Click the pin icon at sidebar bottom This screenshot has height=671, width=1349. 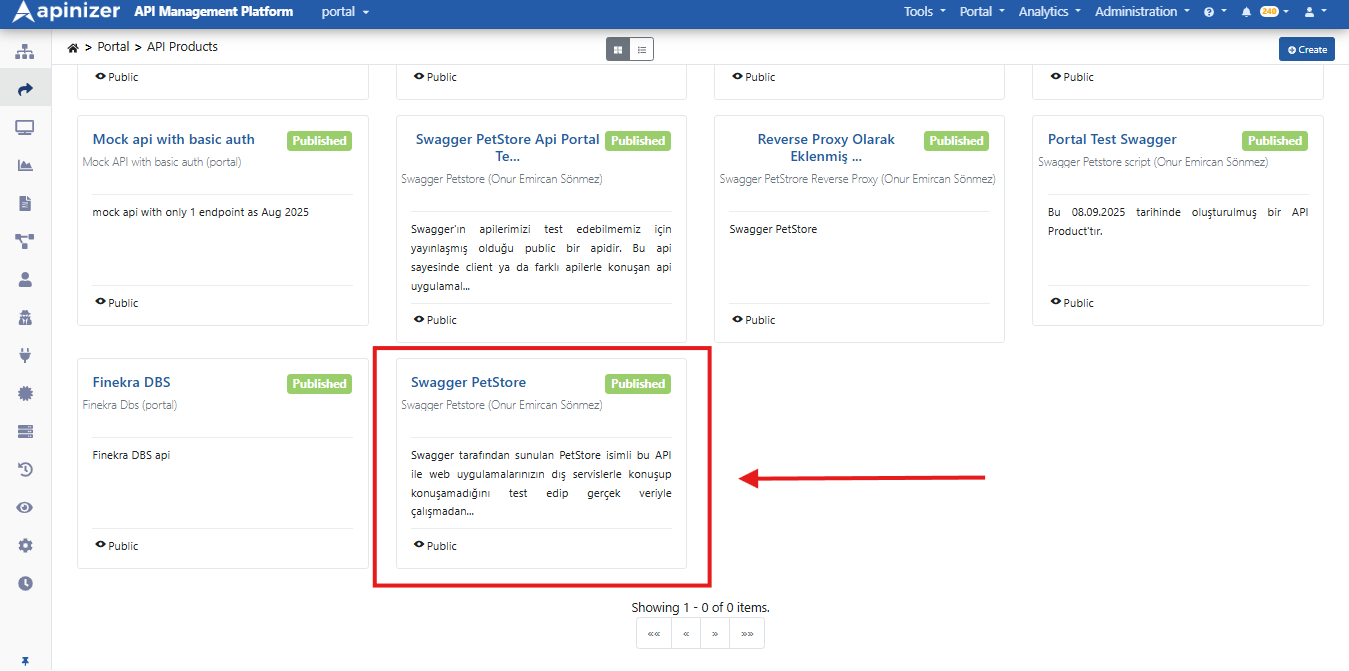pos(25,661)
